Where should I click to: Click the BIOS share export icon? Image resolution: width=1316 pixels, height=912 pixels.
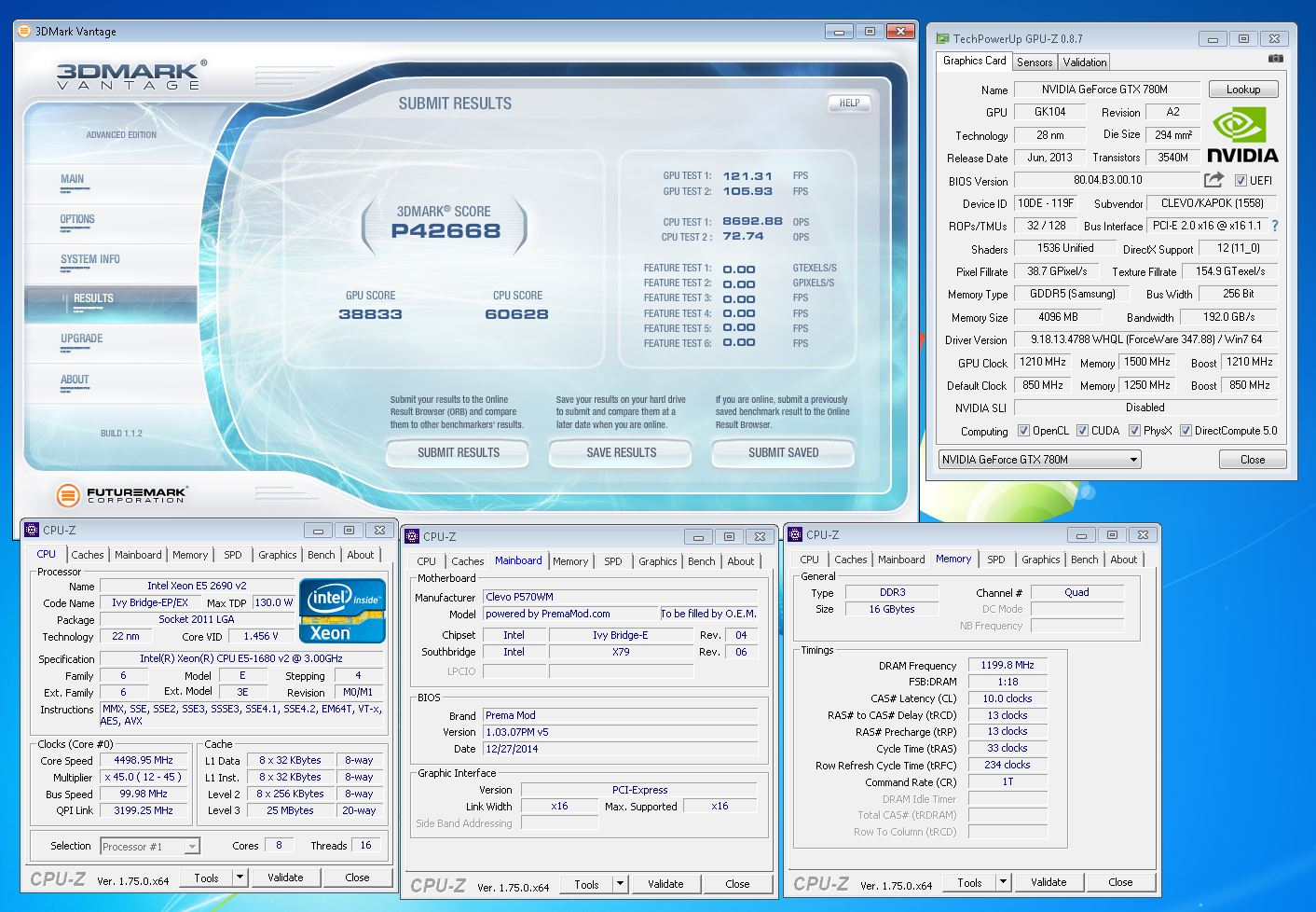coord(1213,179)
